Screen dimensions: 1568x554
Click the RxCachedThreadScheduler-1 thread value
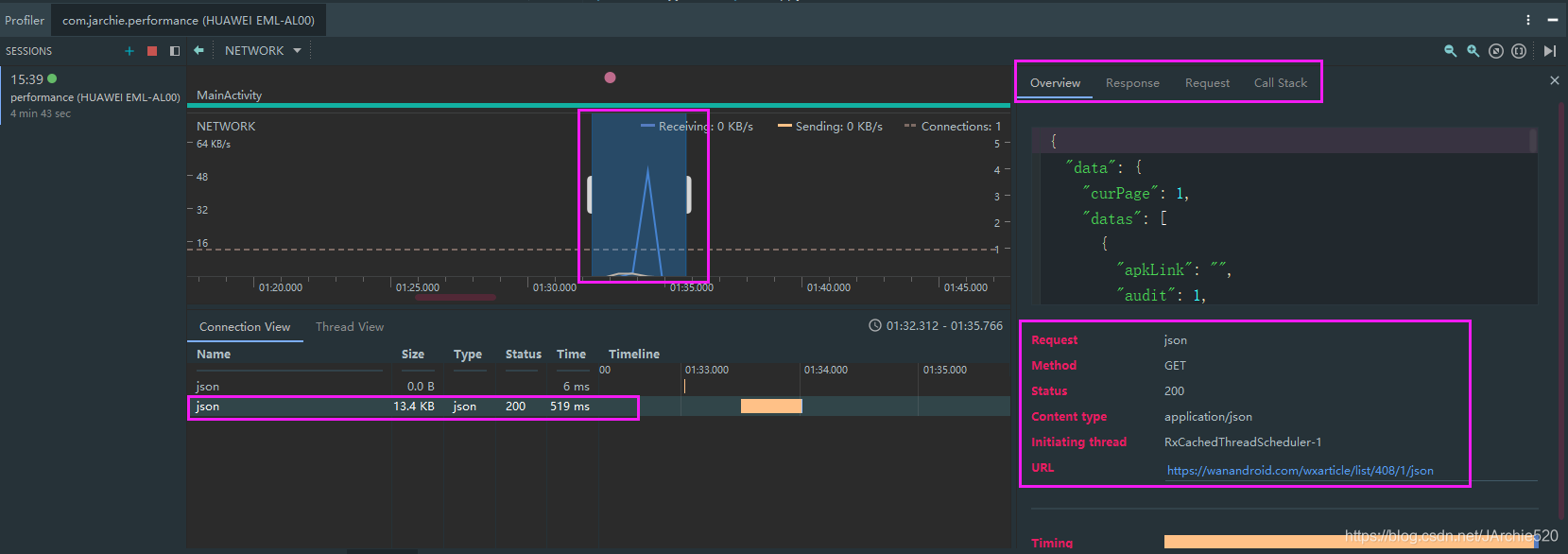1243,442
